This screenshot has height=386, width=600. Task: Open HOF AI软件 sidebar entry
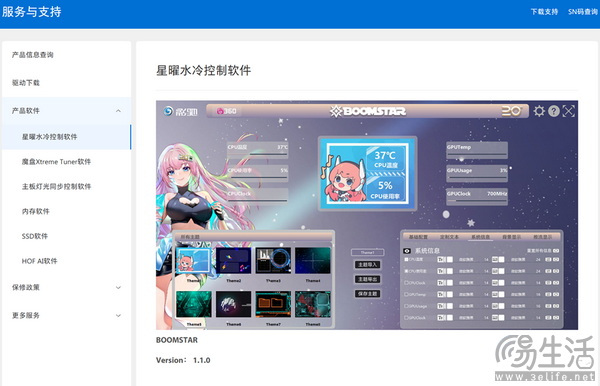pyautogui.click(x=39, y=261)
